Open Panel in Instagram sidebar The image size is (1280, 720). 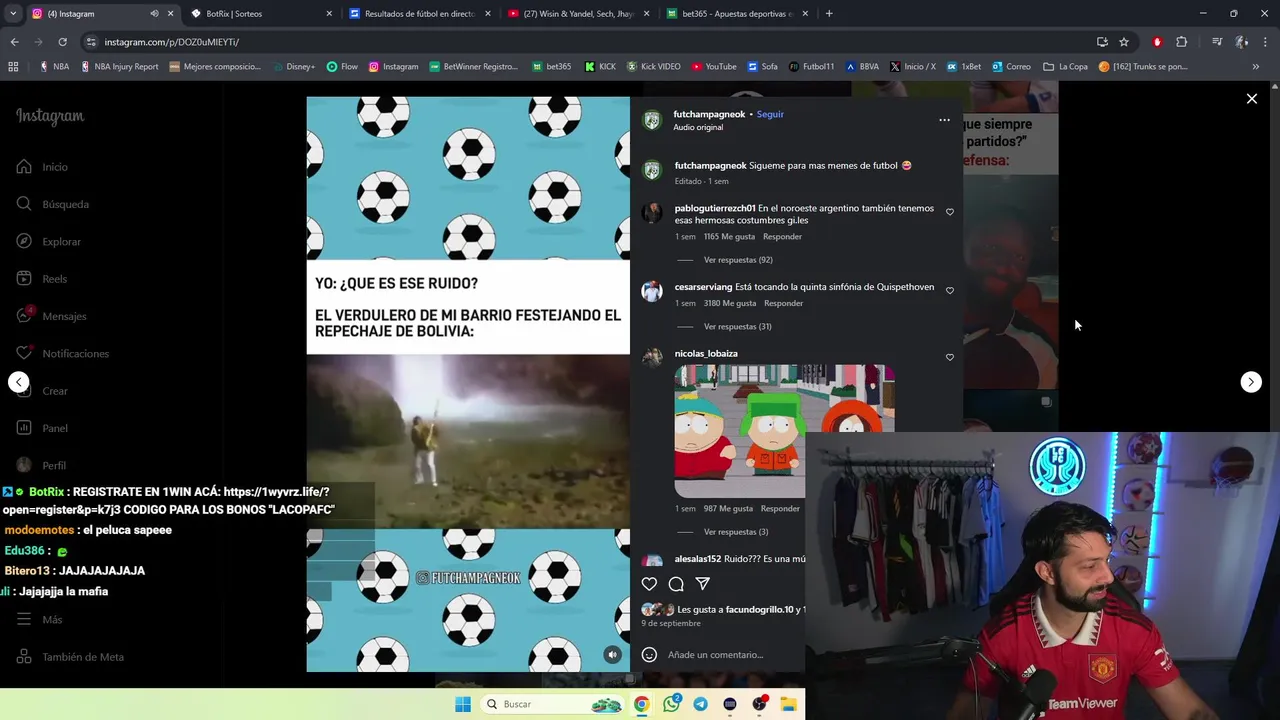coord(42,428)
